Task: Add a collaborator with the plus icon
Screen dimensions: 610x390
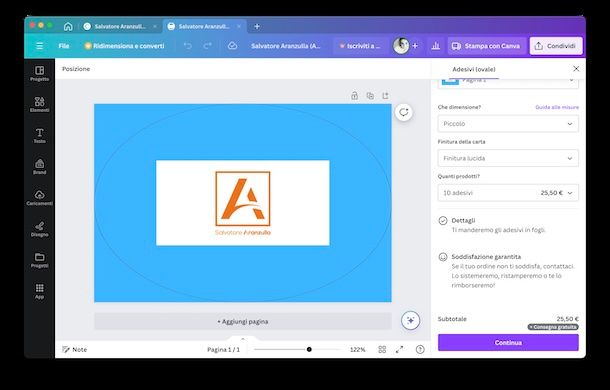Action: tap(415, 46)
